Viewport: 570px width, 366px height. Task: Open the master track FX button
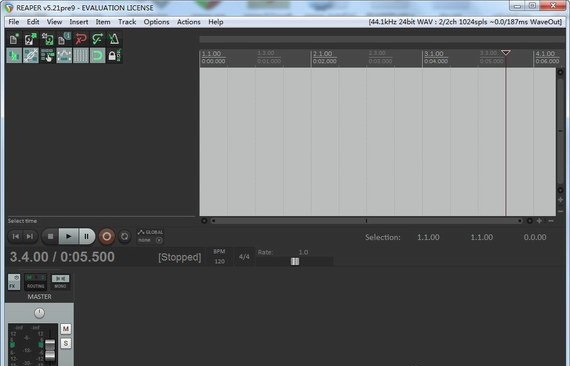14,282
